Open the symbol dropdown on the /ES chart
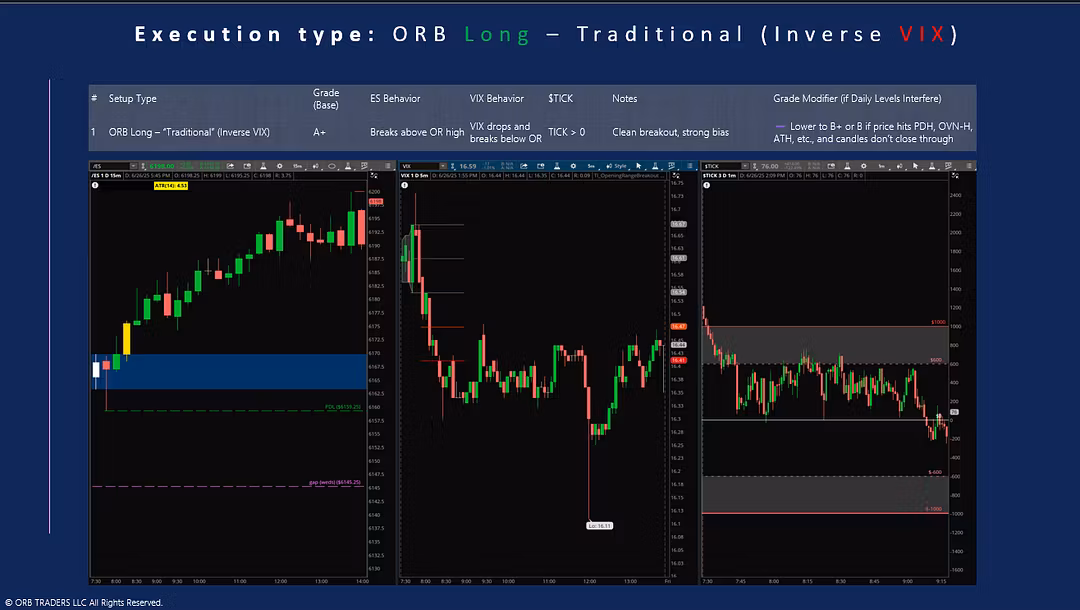Viewport: 1080px width, 610px height. (x=134, y=166)
